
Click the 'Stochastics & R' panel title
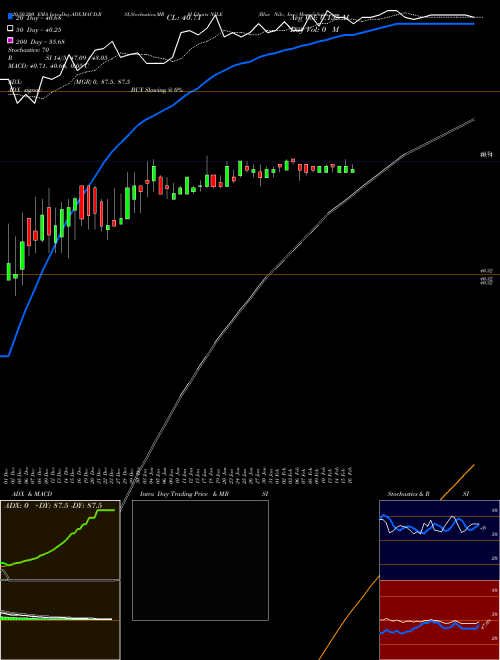408,494
